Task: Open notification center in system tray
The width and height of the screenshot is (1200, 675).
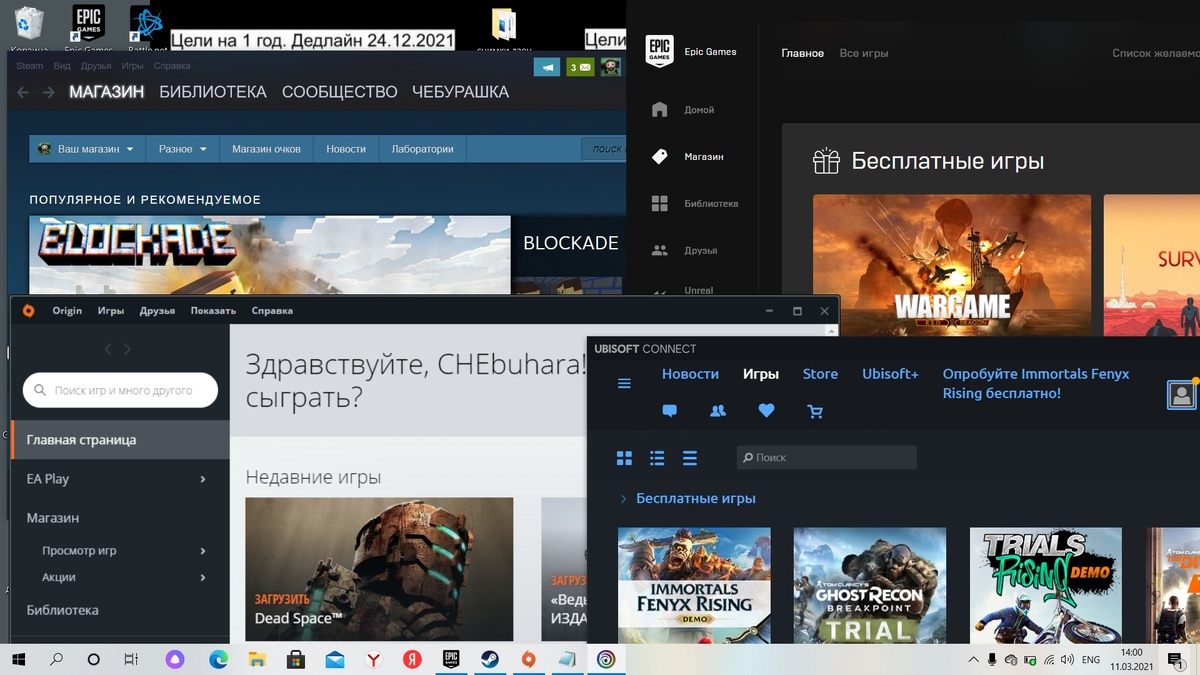Action: coord(1175,660)
